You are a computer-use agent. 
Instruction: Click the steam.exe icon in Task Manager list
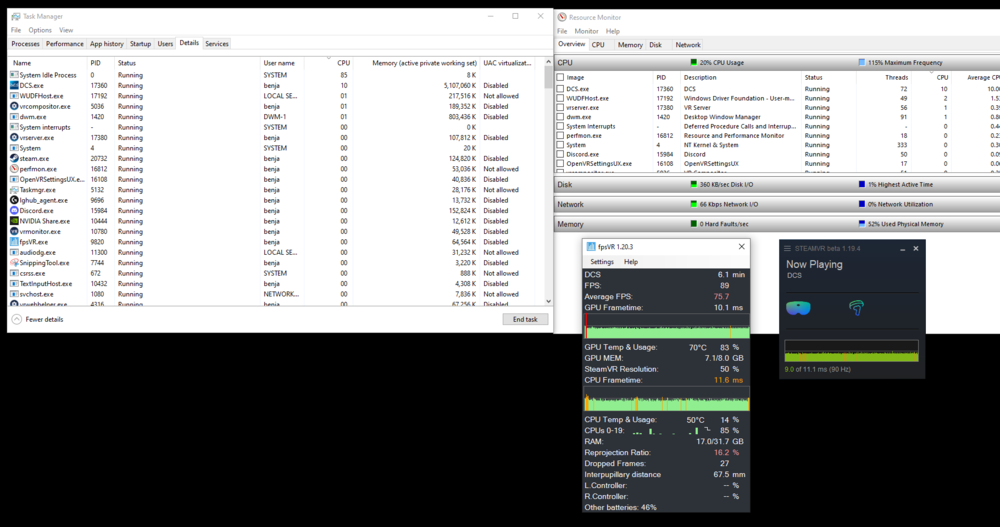coord(14,158)
